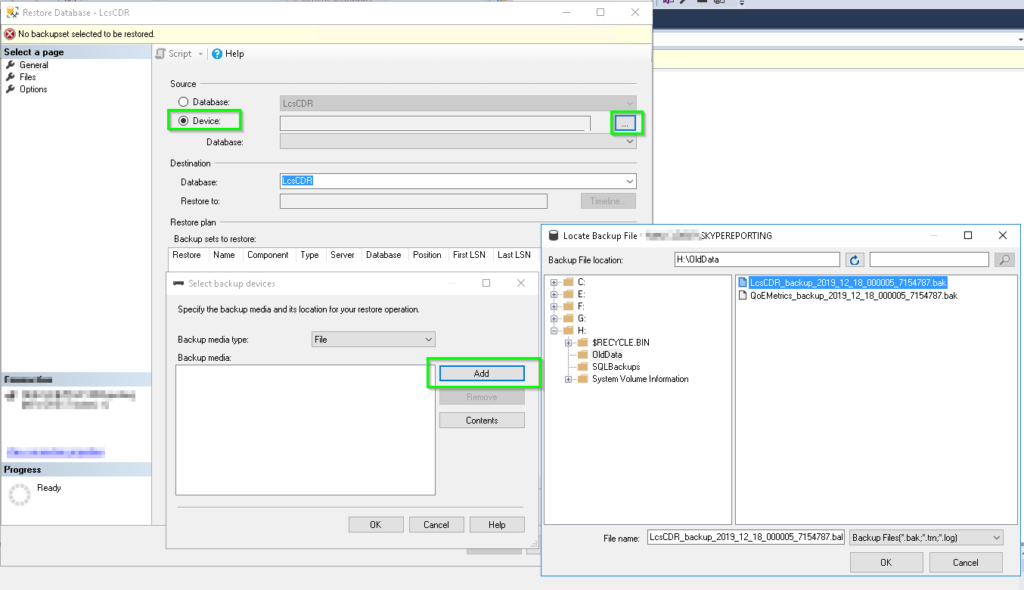
Task: Click the Position column header
Action: (427, 255)
